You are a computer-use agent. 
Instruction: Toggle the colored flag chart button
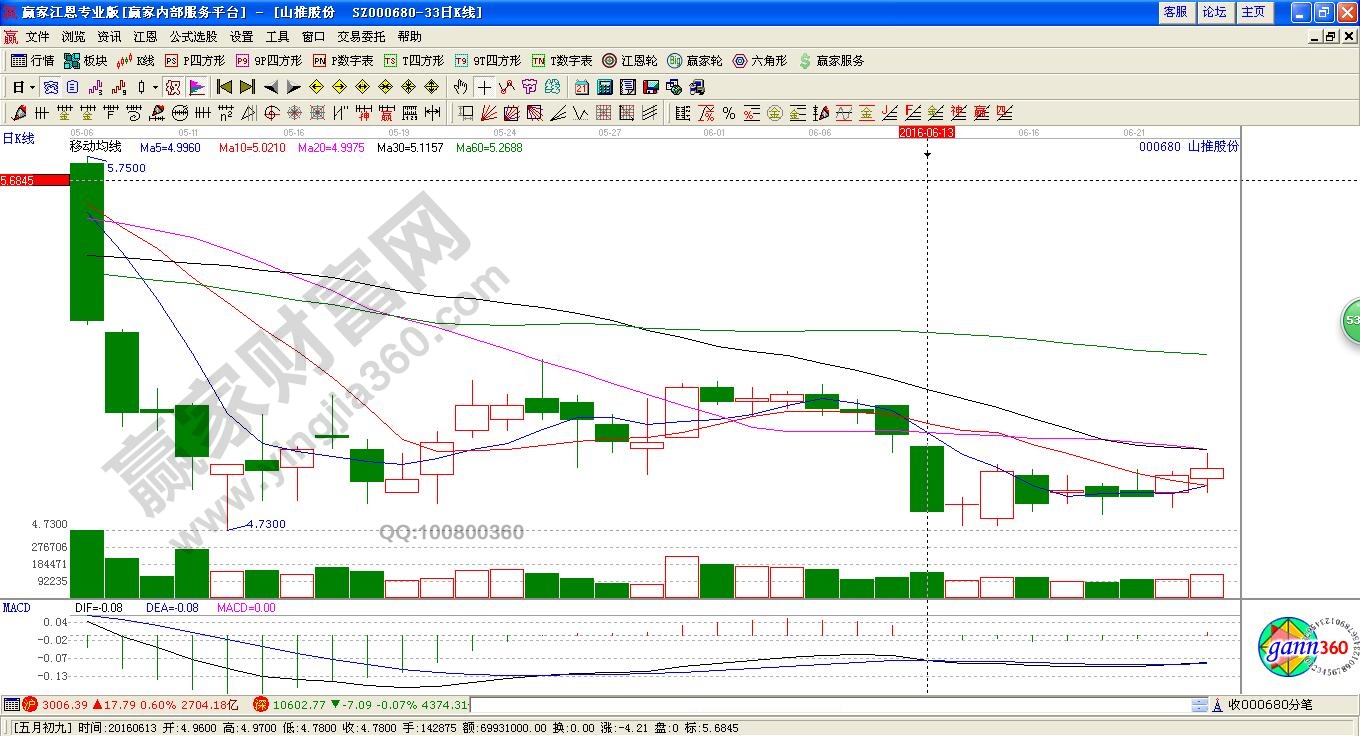pyautogui.click(x=197, y=87)
